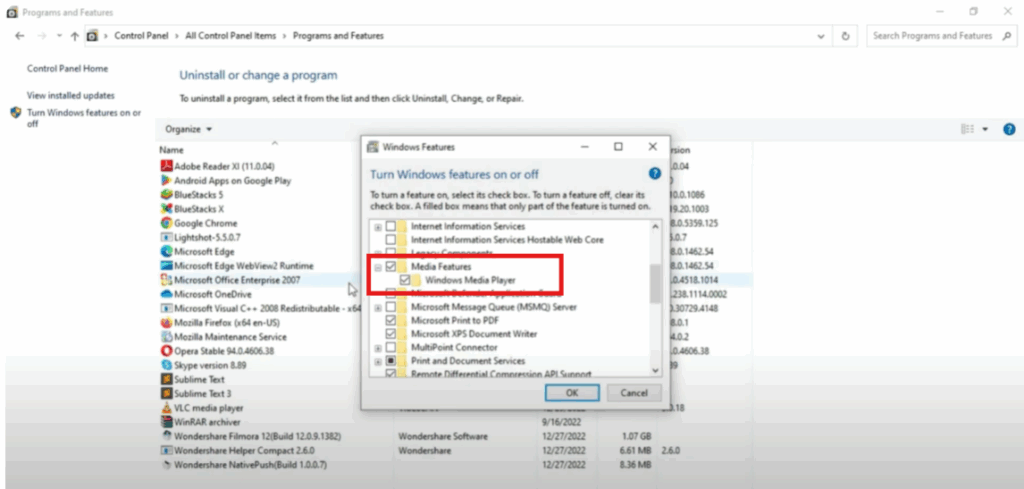Viewport: 1024px width, 489px height.
Task: Open Programs and Features help icon
Action: pyautogui.click(x=1009, y=129)
